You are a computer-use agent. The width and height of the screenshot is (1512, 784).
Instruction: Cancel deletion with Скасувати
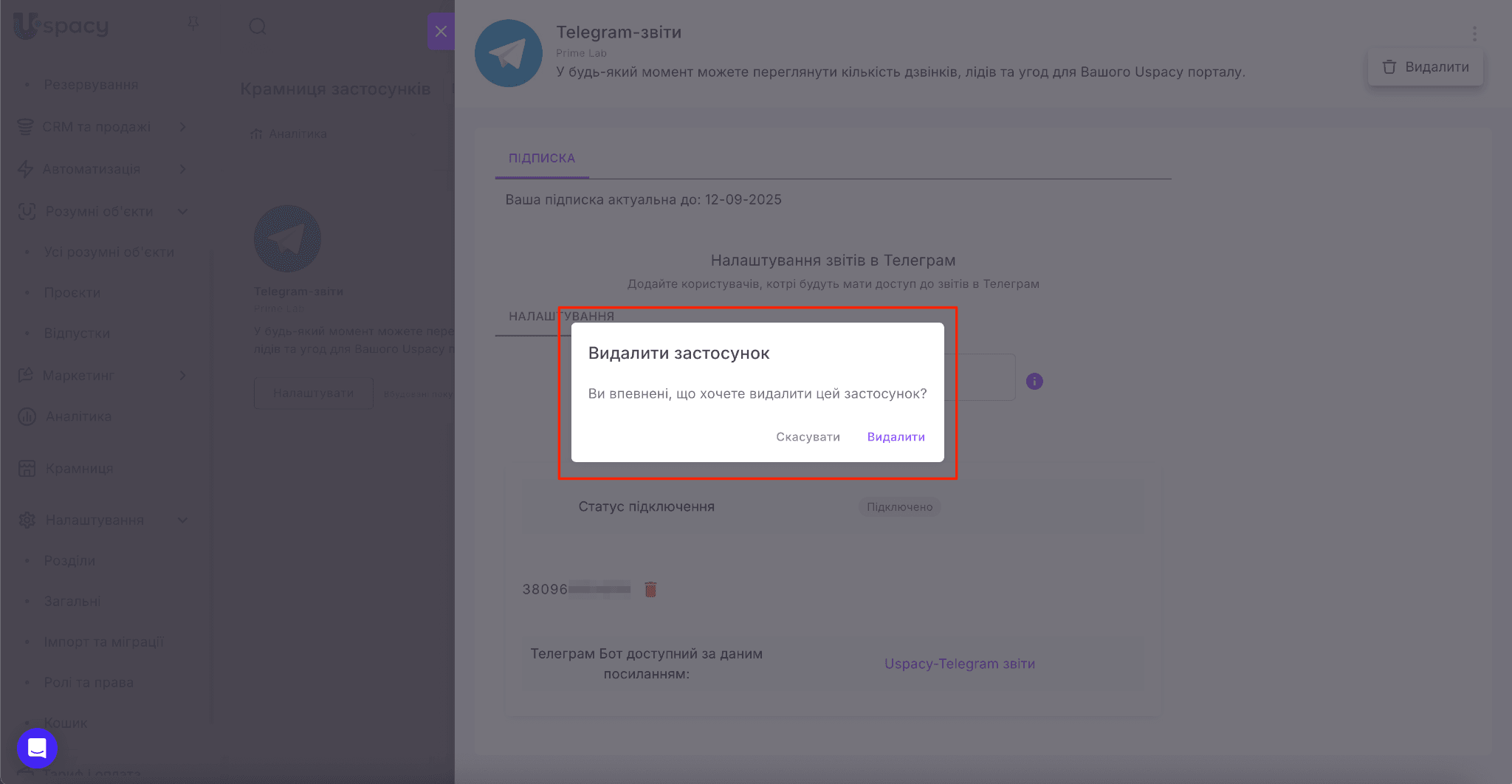808,437
